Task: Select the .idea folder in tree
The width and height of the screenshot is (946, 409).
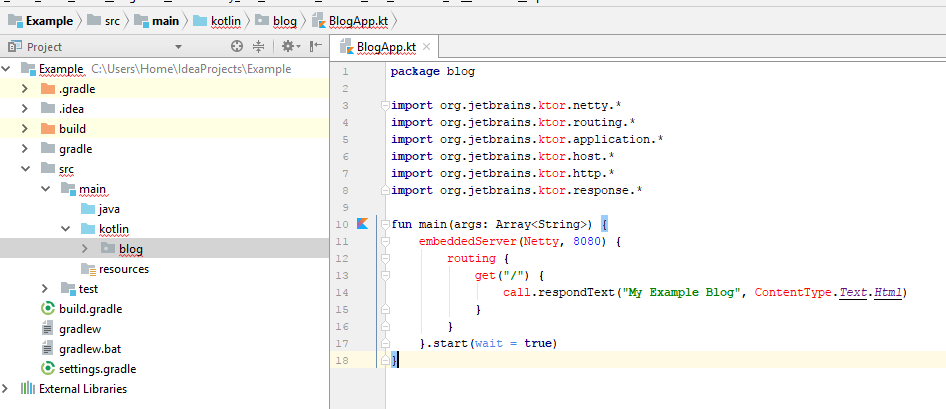Action: click(x=71, y=109)
